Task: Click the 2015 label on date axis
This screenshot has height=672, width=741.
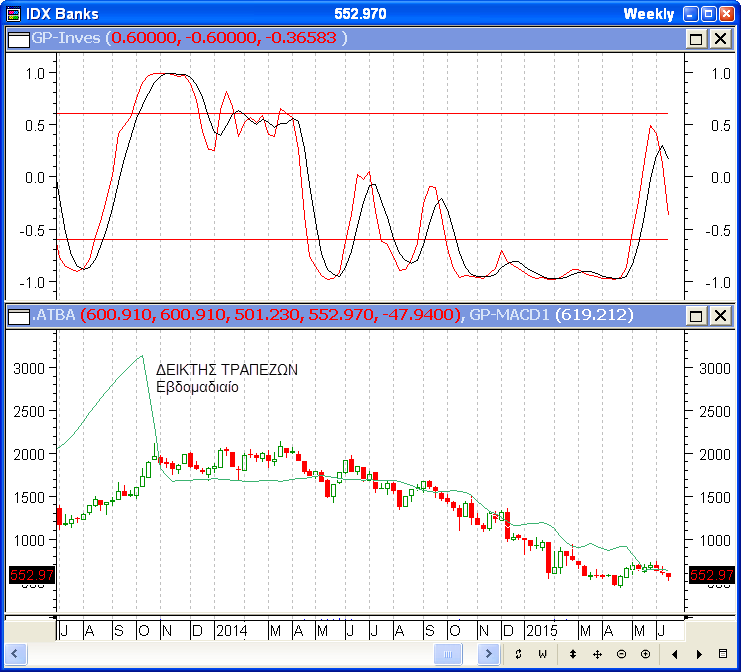Action: point(542,631)
